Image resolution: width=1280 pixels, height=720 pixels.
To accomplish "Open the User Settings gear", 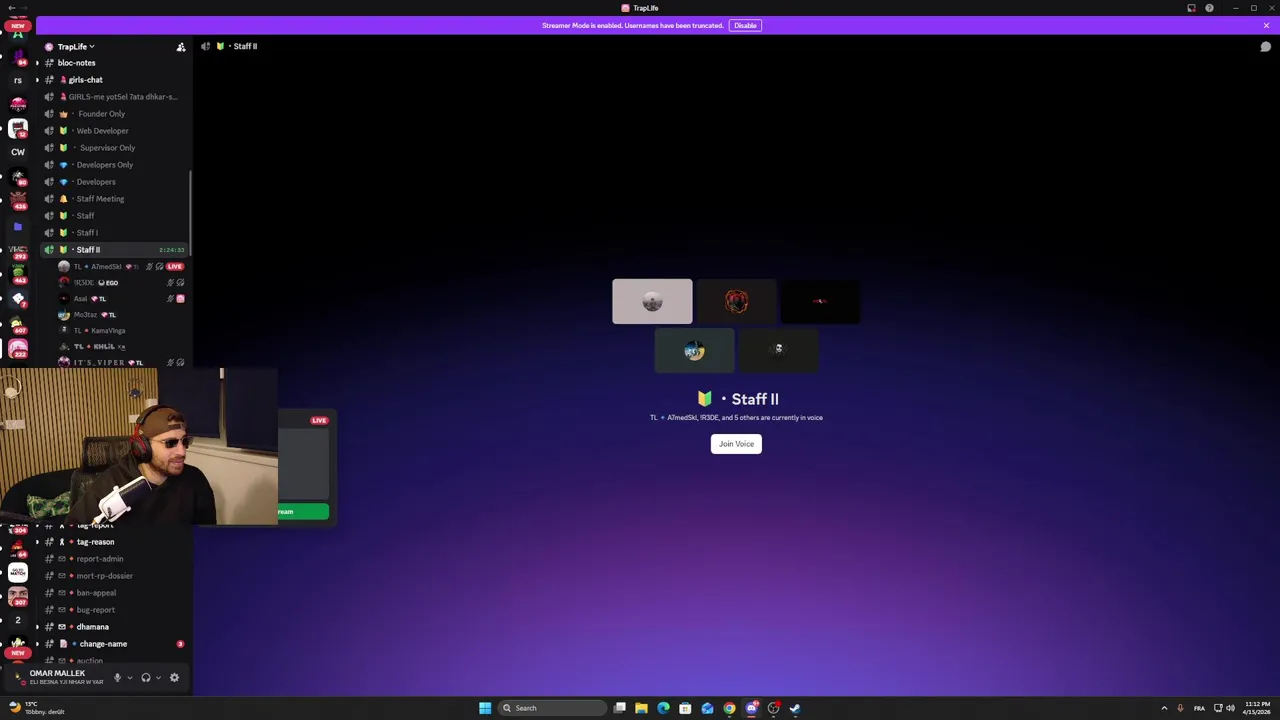I will coord(174,678).
